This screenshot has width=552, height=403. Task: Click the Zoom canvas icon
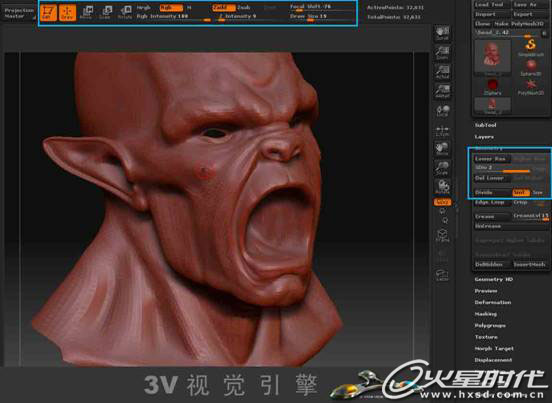click(442, 53)
